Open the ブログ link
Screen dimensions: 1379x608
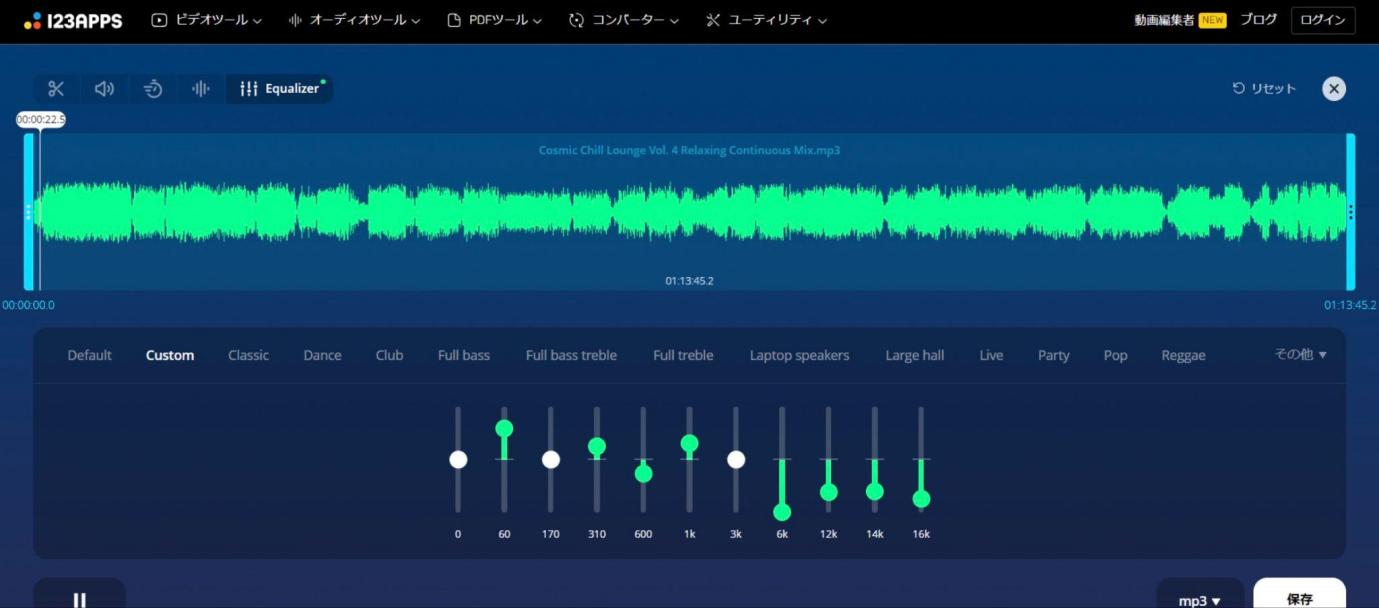coord(1258,20)
